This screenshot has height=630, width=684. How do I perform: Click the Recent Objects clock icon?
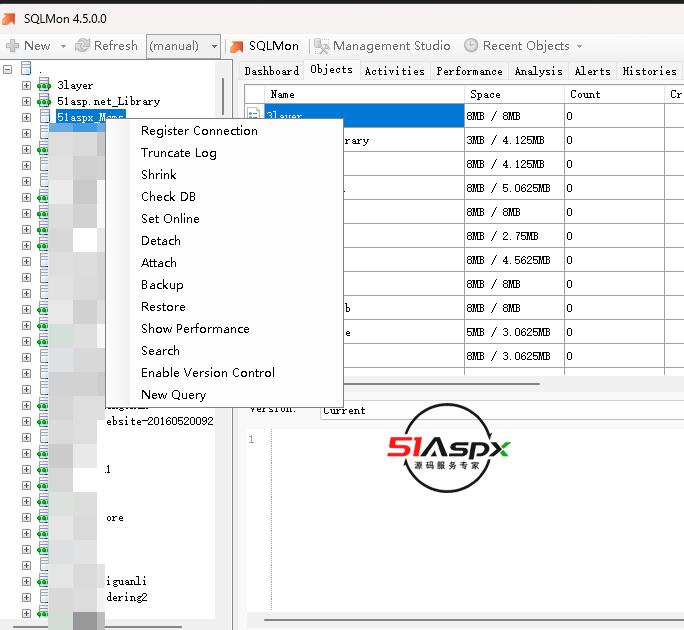tap(471, 46)
